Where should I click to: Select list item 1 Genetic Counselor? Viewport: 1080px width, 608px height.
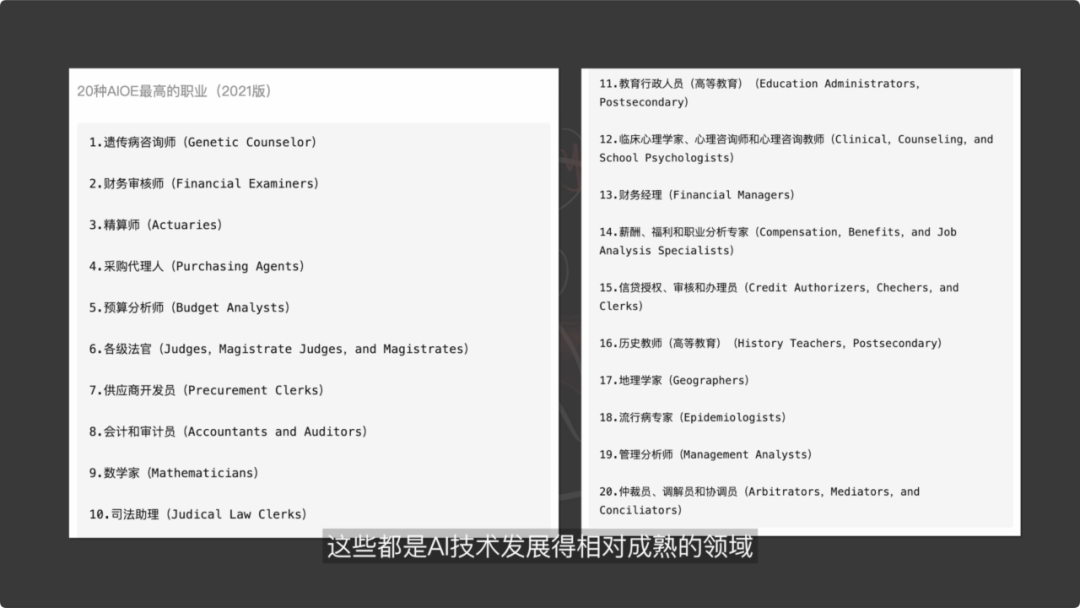[203, 142]
